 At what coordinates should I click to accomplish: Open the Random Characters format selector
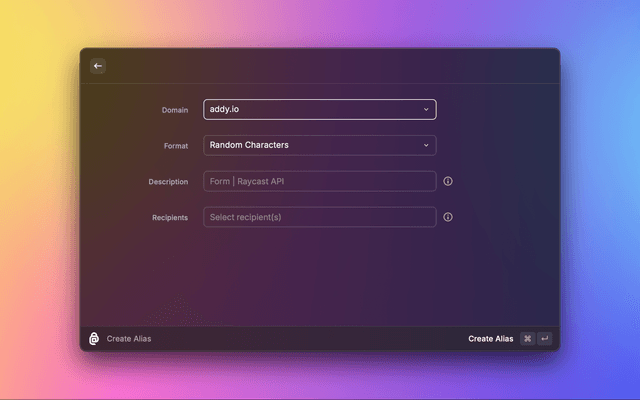[x=310, y=145]
